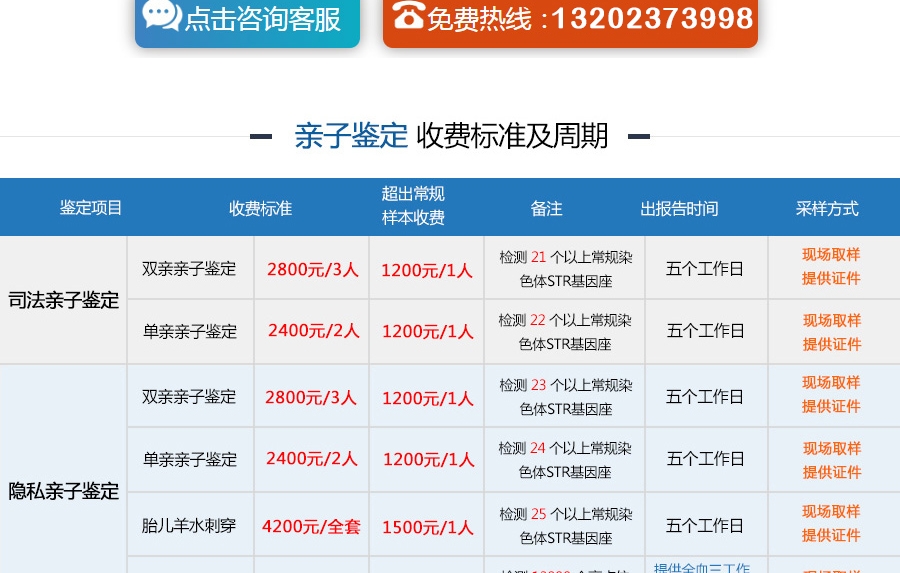Click 现场取样 提供证件 in 隐私 单亲 row
This screenshot has width=900, height=573.
click(x=832, y=460)
